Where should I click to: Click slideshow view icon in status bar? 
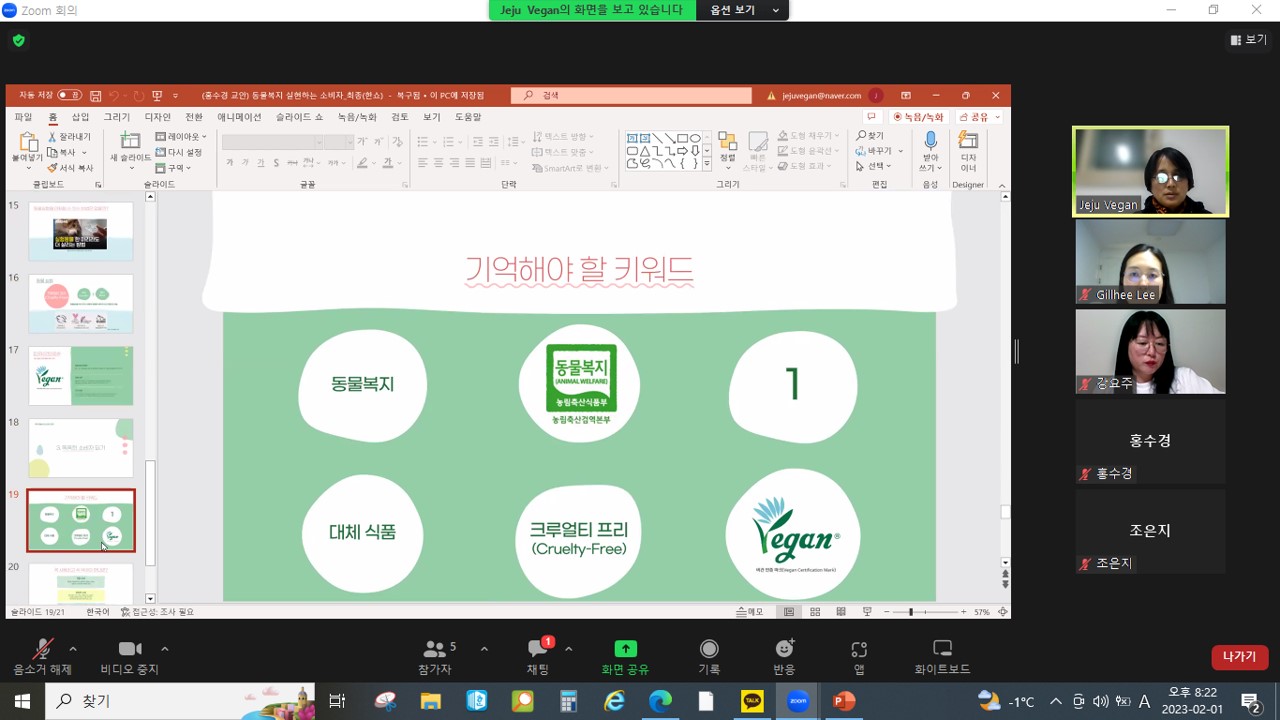[867, 611]
